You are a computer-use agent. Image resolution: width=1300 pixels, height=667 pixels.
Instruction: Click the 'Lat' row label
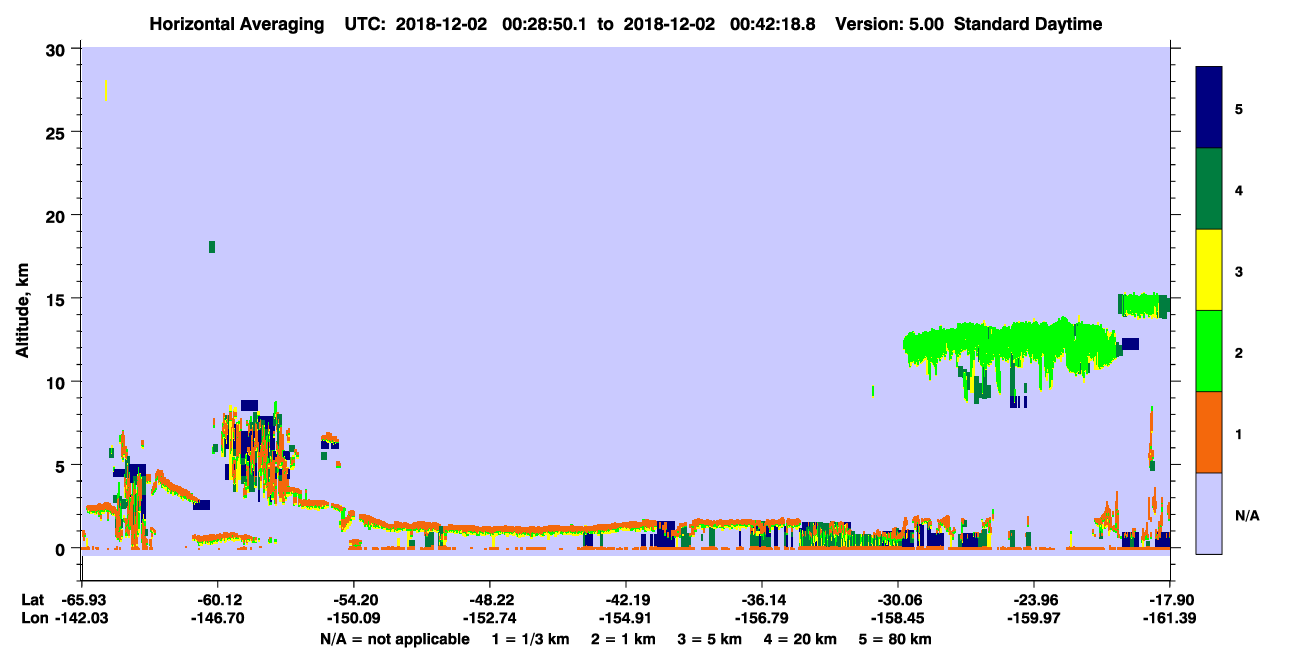tap(33, 600)
